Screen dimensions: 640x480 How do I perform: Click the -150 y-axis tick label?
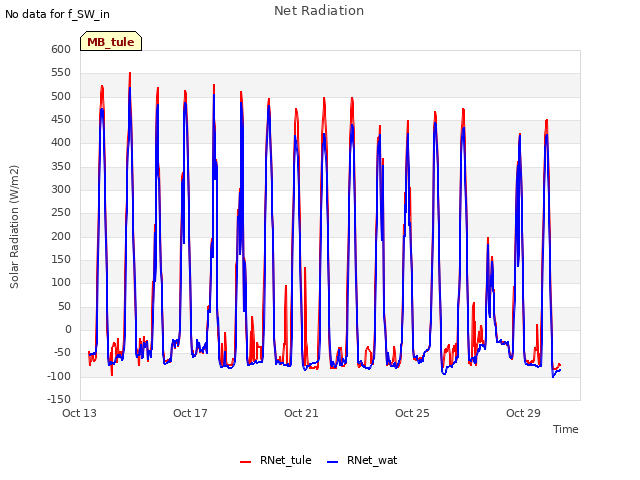[x=59, y=399]
